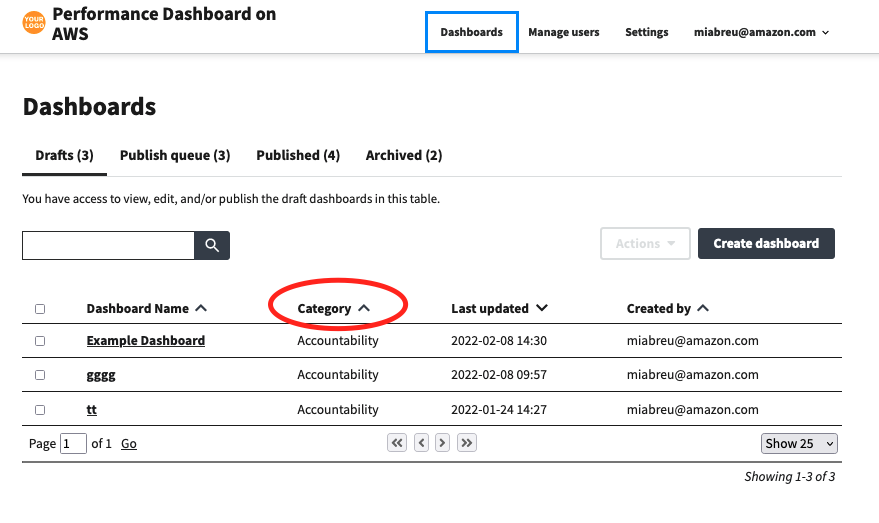Sort by Category column arrow
Viewport: 879px width, 523px height.
tap(364, 308)
